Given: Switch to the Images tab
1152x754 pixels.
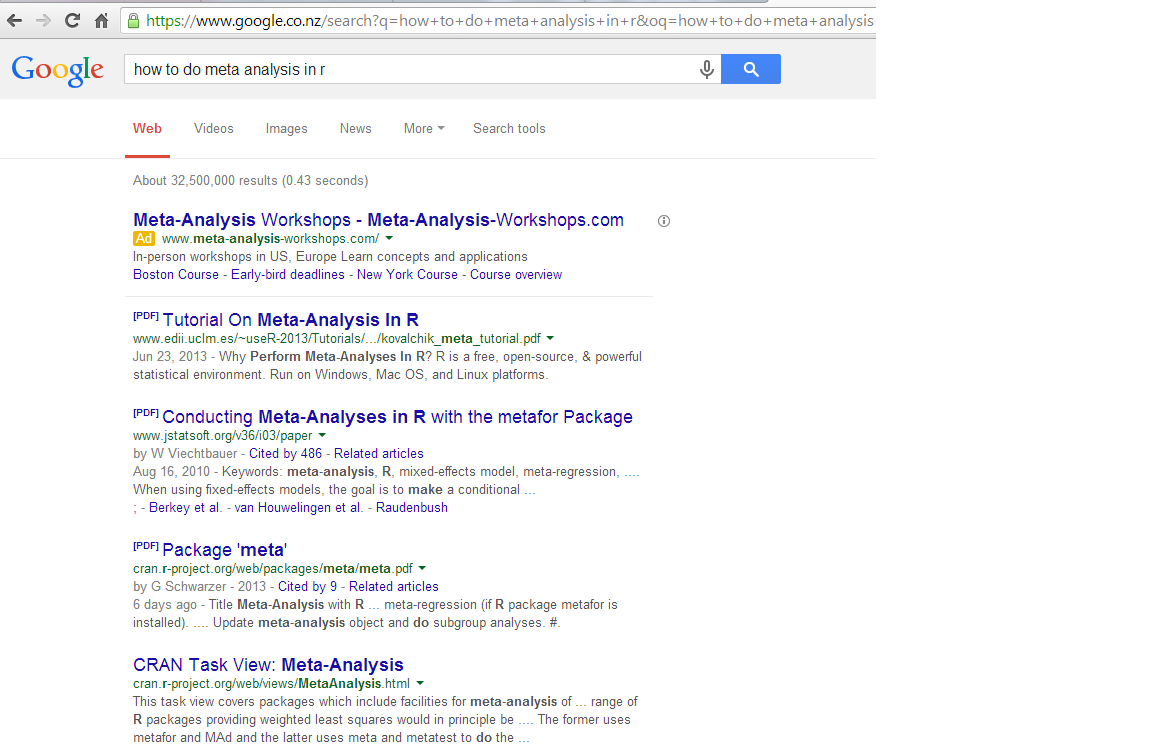Looking at the screenshot, I should [287, 129].
